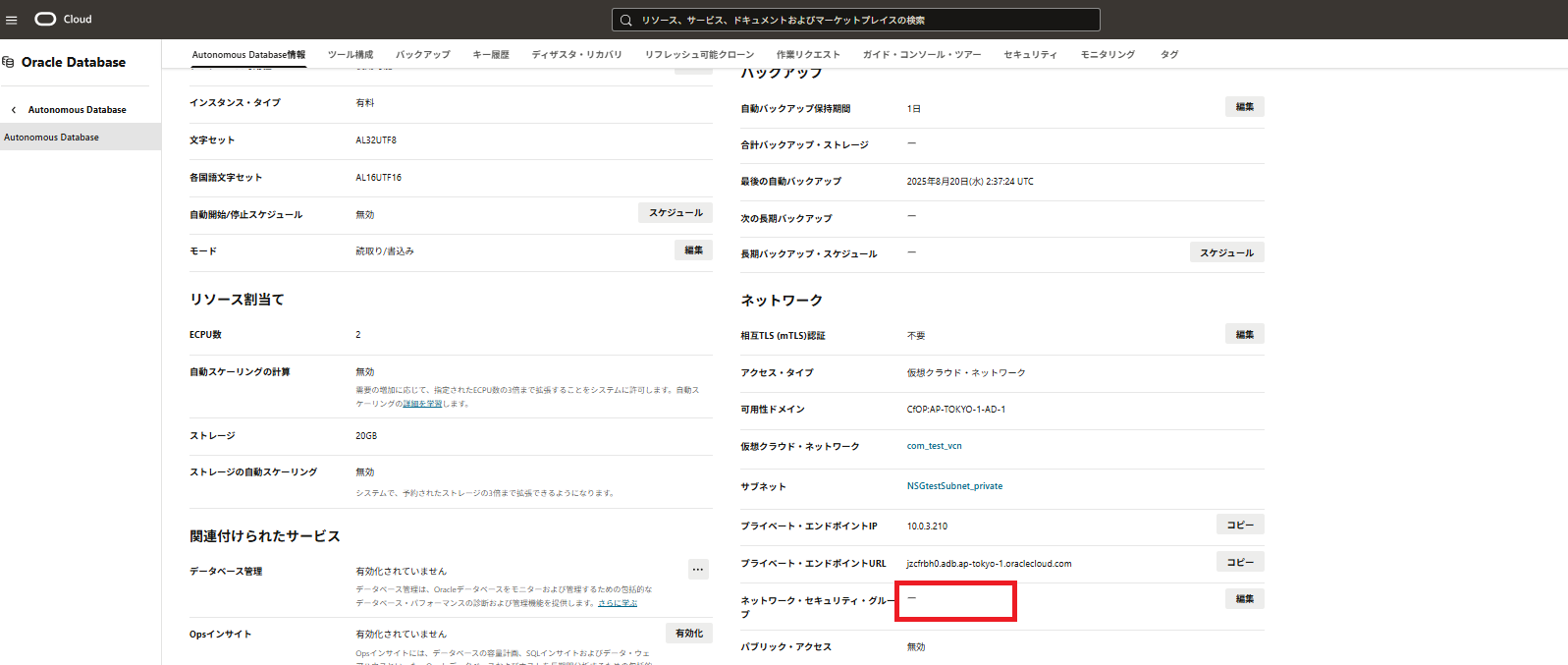Image resolution: width=1568 pixels, height=665 pixels.
Task: Open the 作業リクエスト tab
Action: 809,55
